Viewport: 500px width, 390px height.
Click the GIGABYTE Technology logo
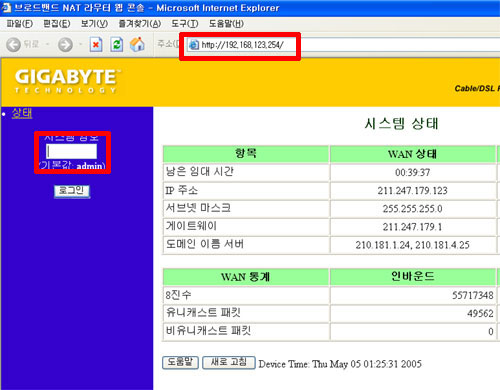(67, 81)
